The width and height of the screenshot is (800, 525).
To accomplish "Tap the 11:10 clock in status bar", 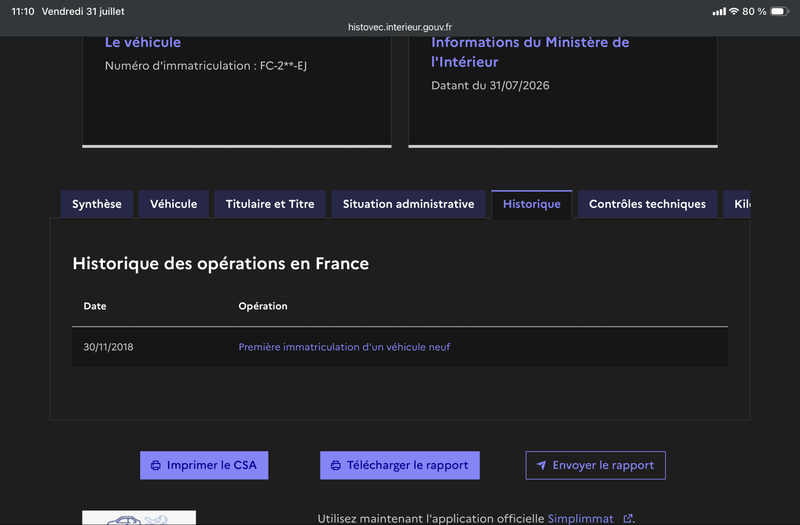I will coord(22,11).
